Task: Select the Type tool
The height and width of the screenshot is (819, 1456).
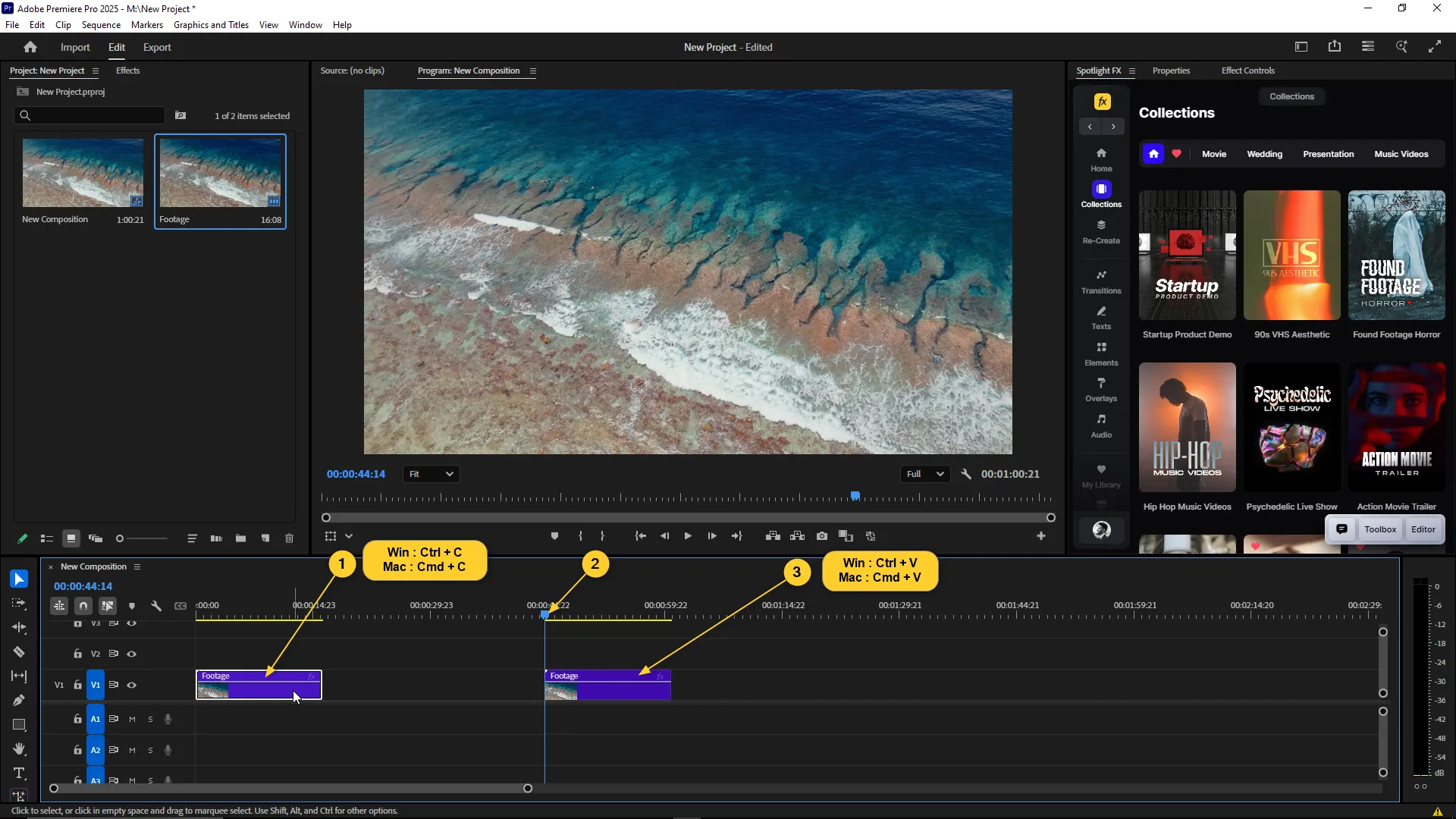Action: (x=19, y=773)
